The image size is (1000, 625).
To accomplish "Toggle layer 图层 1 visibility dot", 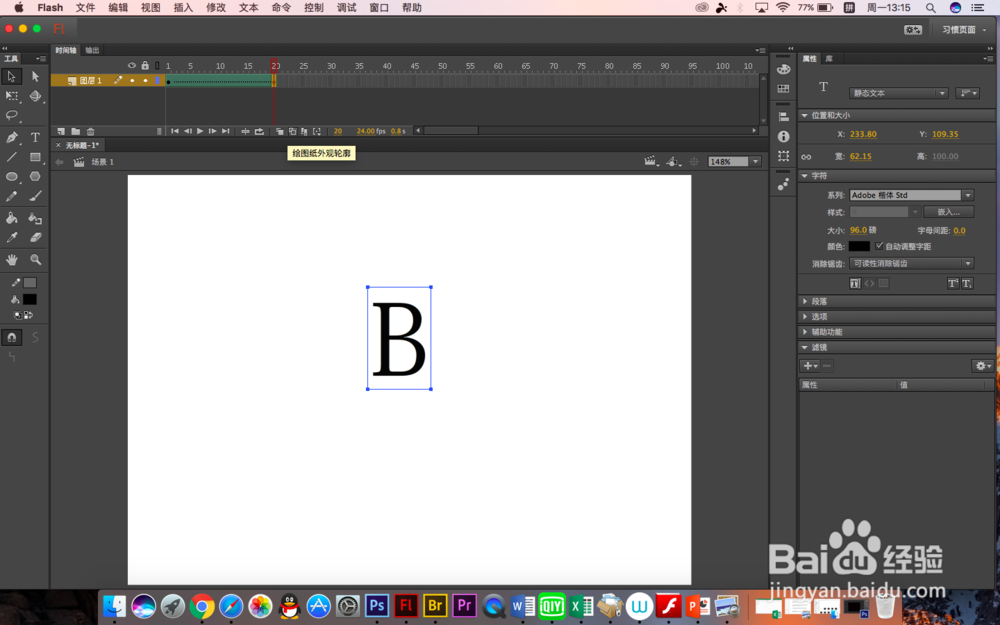I will 132,80.
